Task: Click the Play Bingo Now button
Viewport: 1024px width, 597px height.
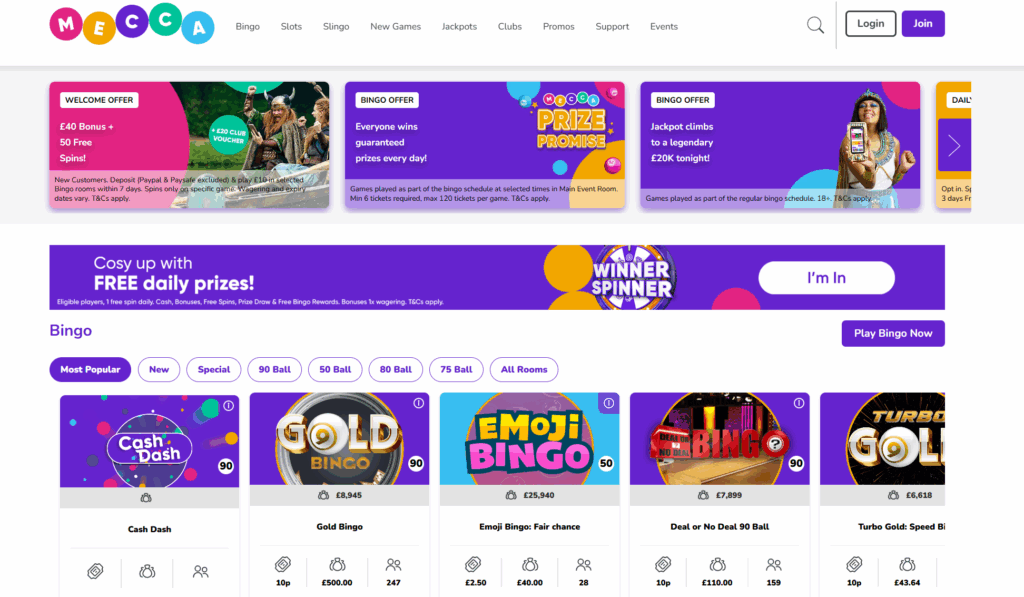Action: point(893,333)
